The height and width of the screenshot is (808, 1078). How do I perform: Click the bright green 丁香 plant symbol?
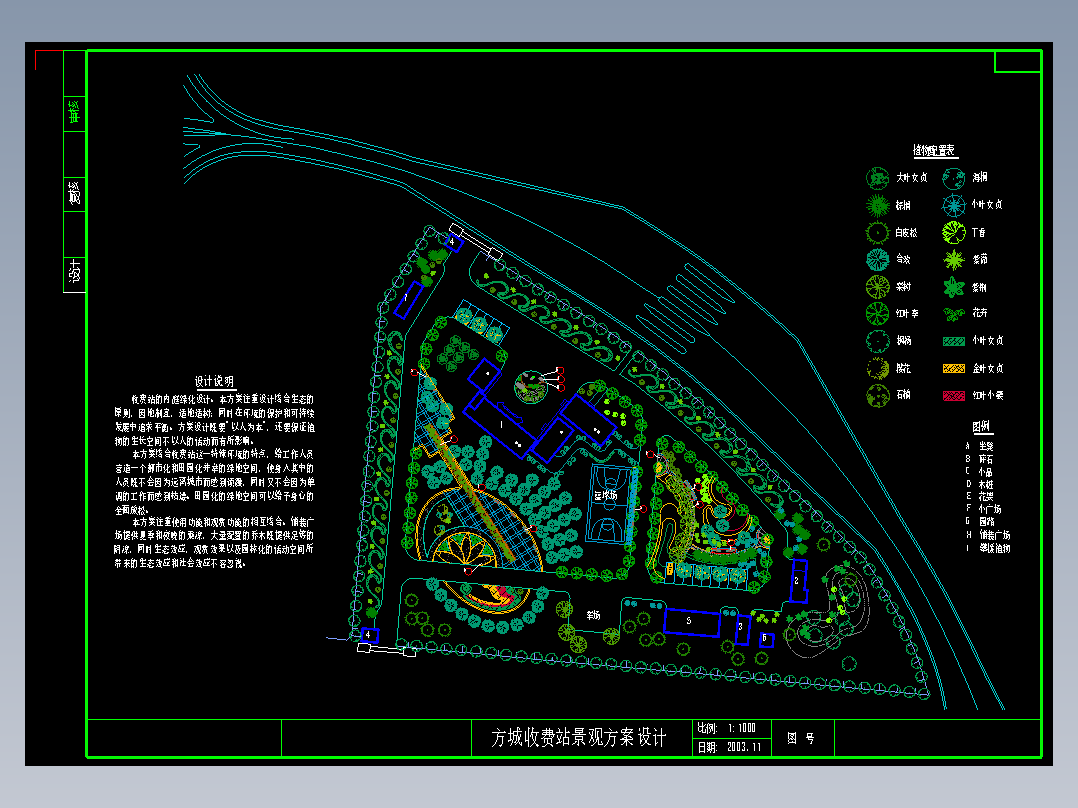point(954,232)
